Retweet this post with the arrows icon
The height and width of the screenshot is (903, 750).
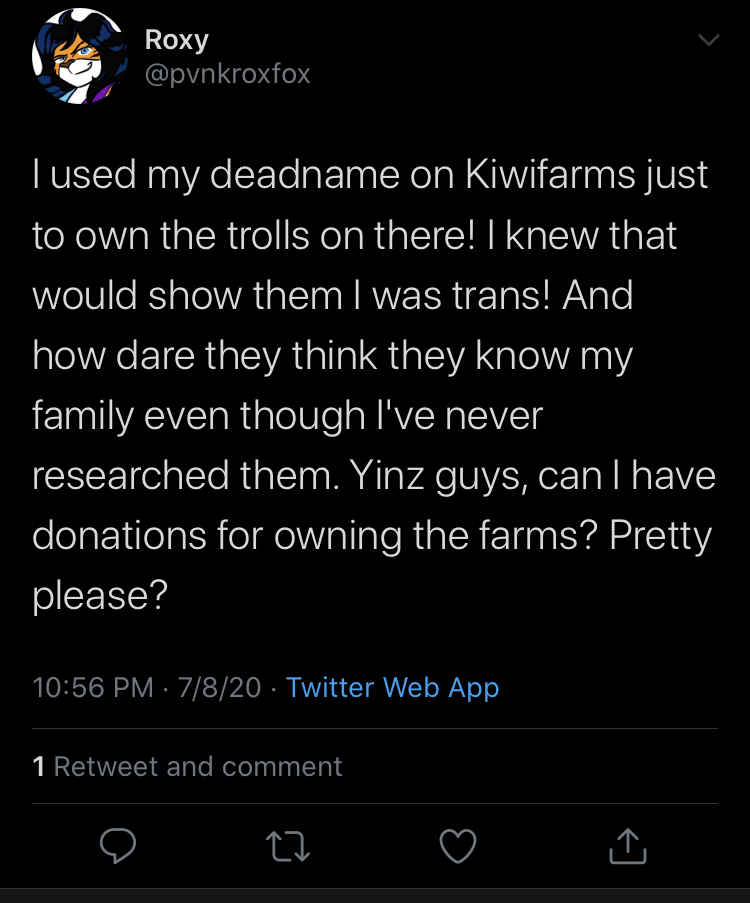(x=288, y=846)
